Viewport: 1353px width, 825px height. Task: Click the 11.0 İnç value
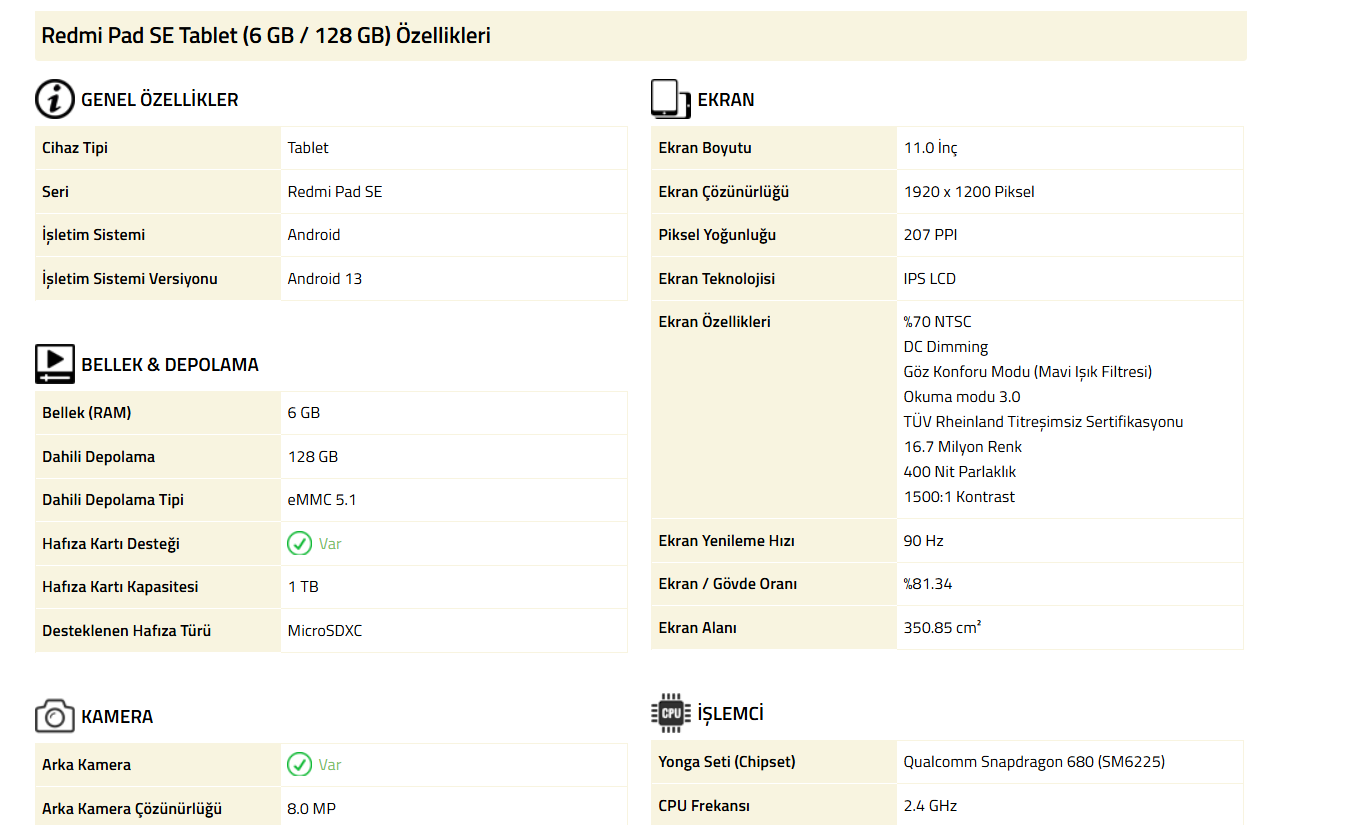pyautogui.click(x=931, y=148)
